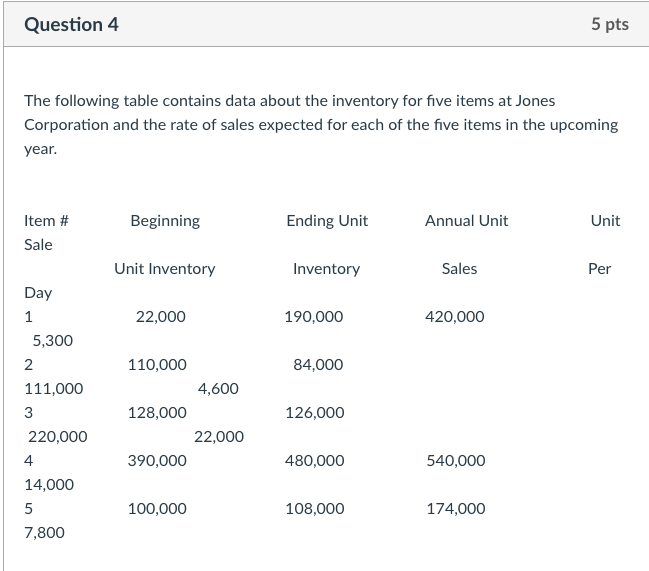This screenshot has height=571, width=649.
Task: Click the Annual Unit column header
Action: (466, 221)
